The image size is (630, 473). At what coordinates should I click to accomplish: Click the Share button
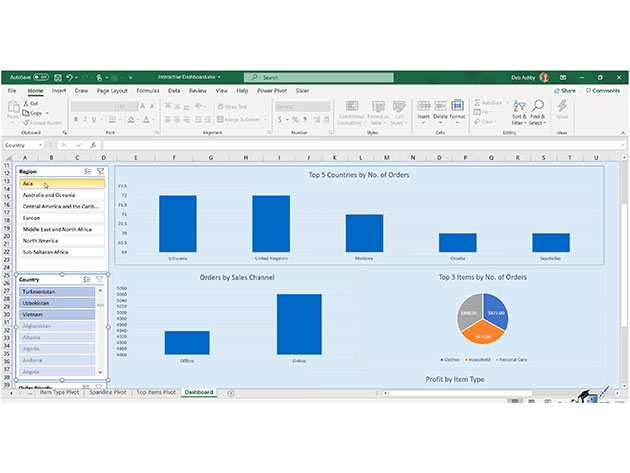[565, 91]
